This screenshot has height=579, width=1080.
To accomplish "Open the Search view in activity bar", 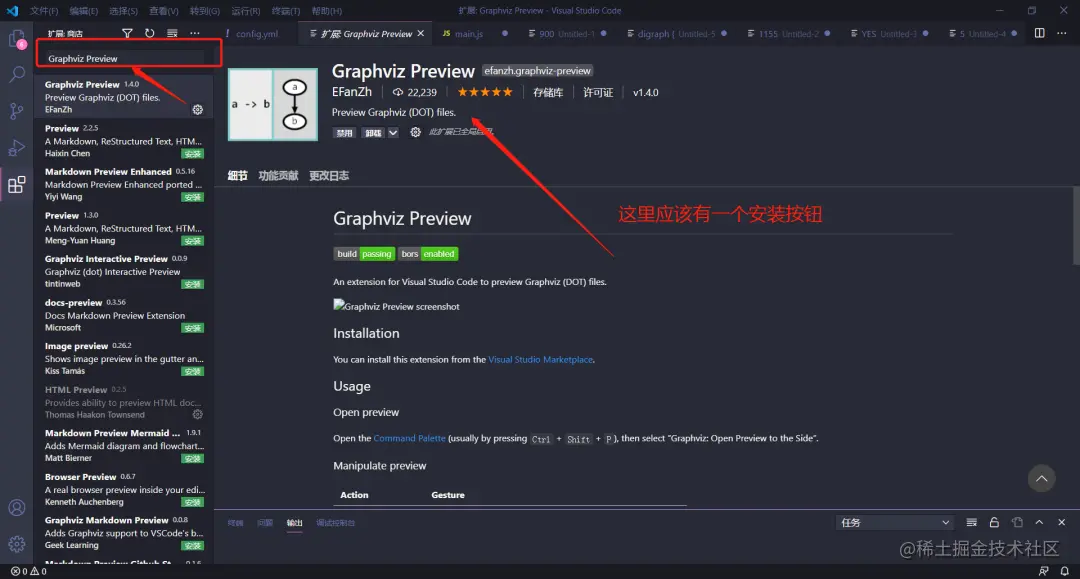I will [17, 74].
